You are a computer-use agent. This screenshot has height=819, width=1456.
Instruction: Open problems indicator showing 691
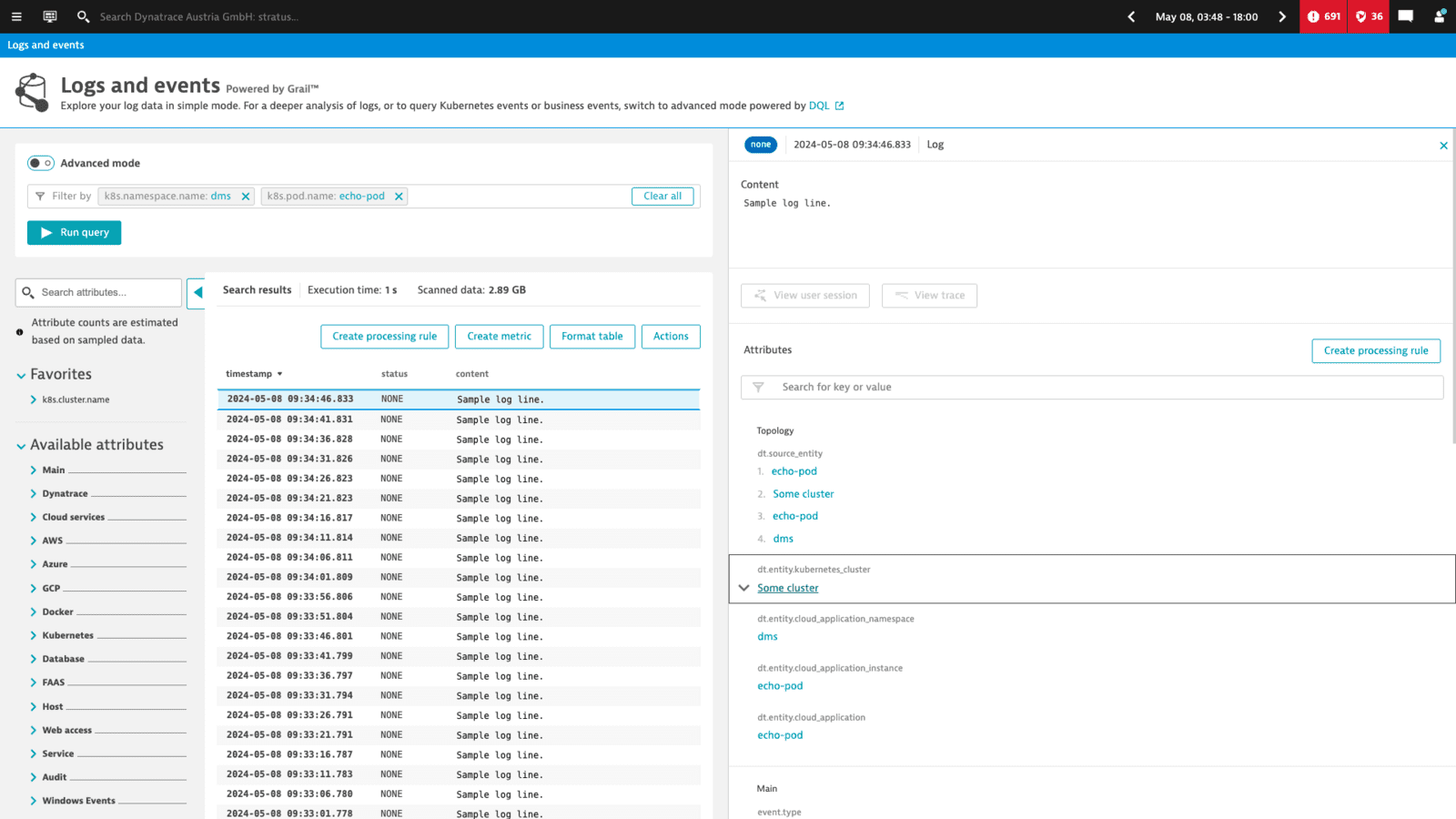[x=1323, y=16]
